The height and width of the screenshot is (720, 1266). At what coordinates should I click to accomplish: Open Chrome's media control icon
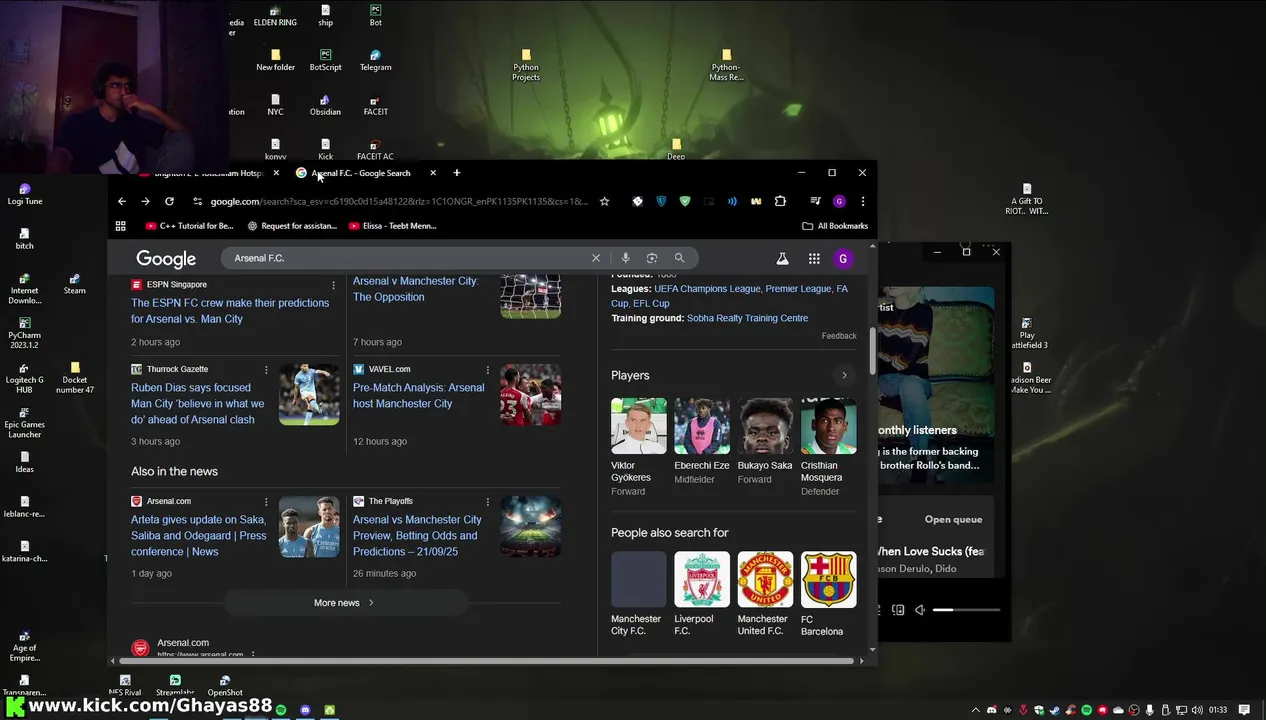click(815, 201)
